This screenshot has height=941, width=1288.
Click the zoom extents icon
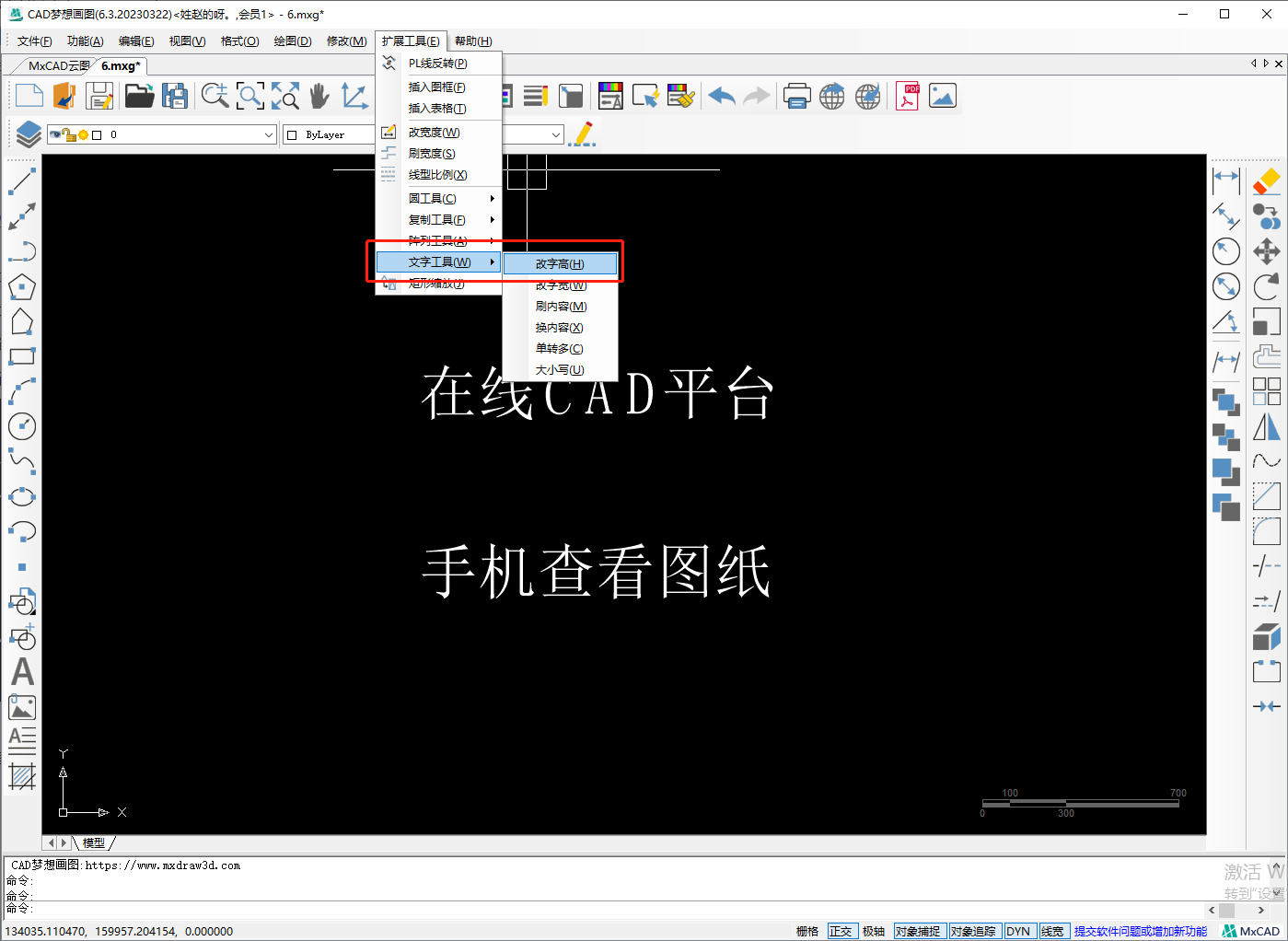[x=285, y=96]
